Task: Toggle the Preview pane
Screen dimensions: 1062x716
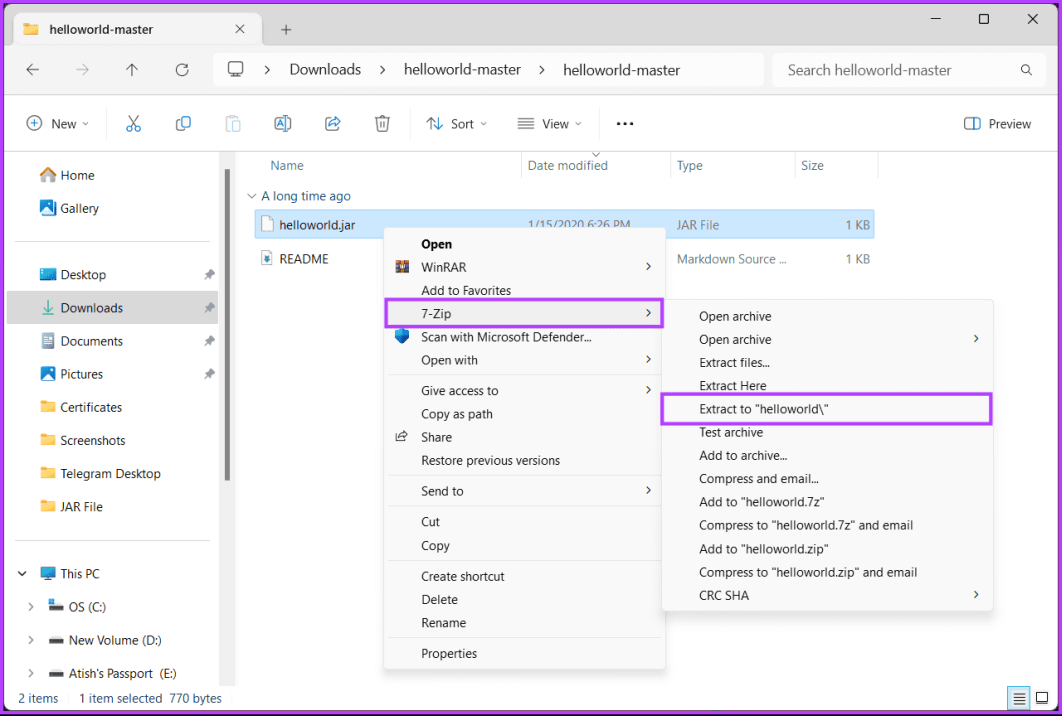Action: [997, 124]
